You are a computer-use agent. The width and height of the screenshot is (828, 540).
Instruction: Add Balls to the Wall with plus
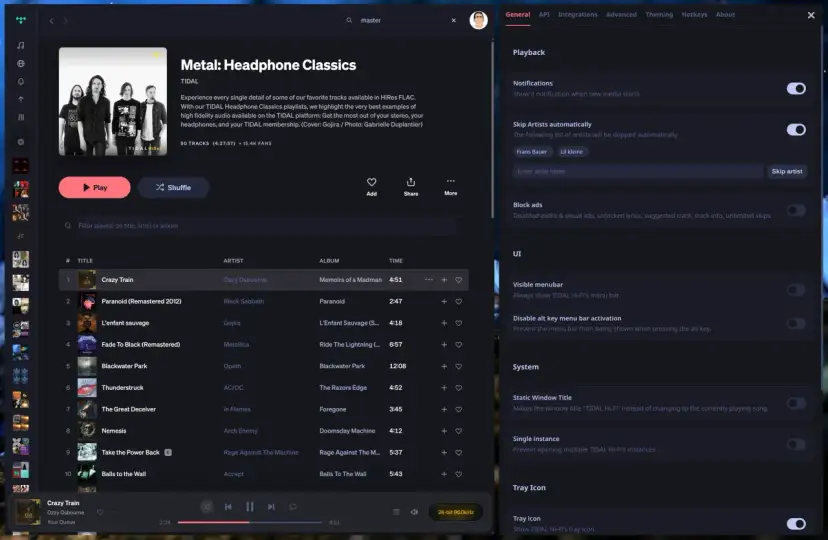coord(444,474)
